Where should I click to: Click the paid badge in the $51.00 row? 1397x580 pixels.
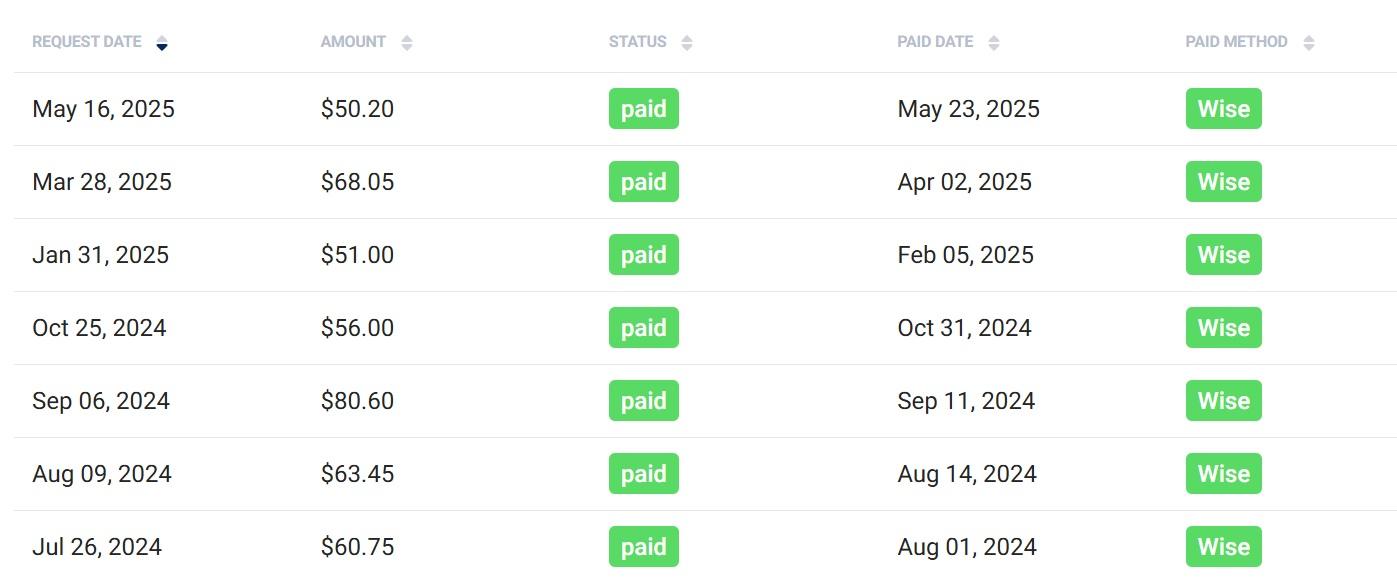pos(644,255)
